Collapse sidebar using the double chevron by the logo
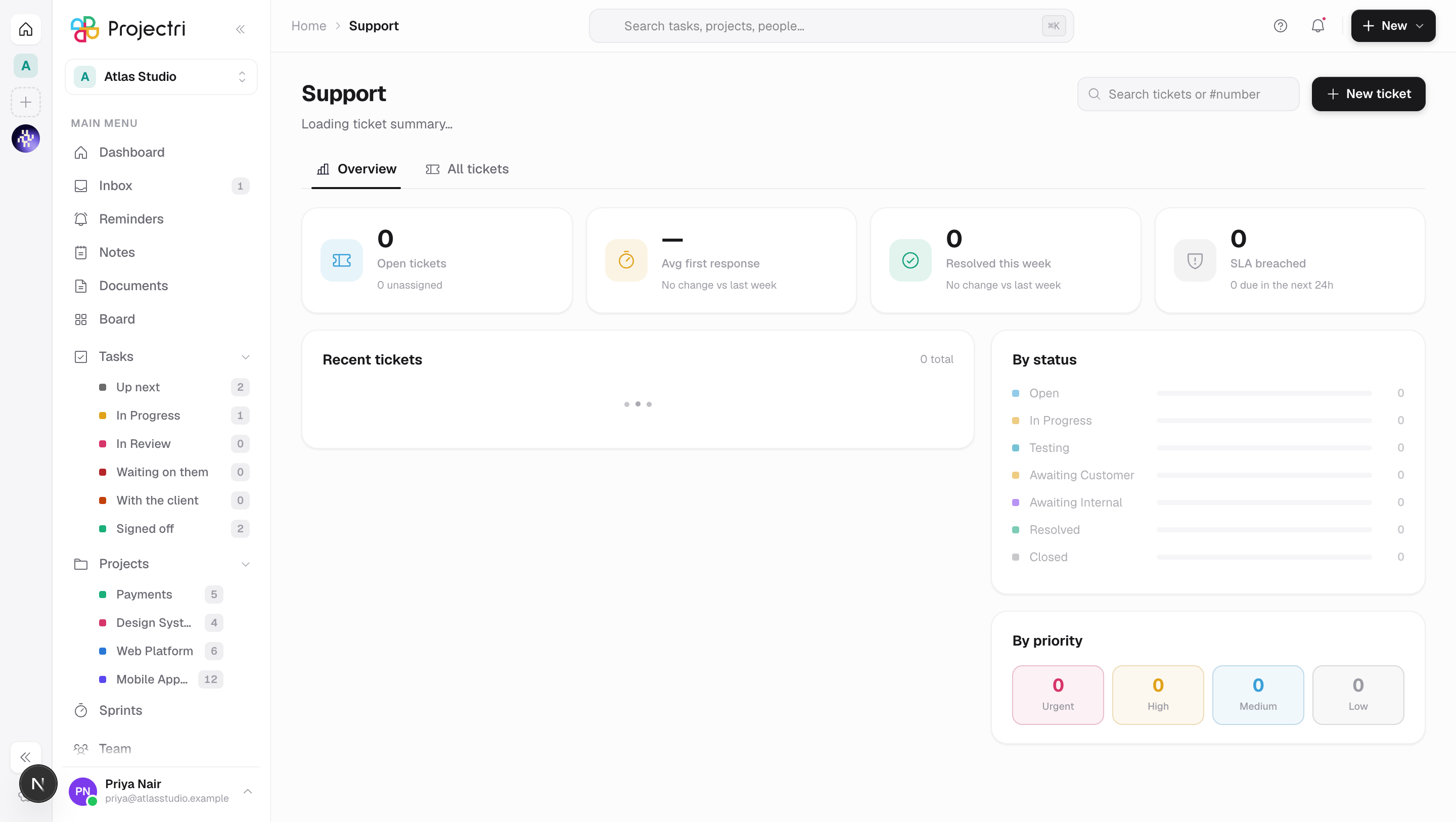Viewport: 1456px width, 822px height. [x=240, y=29]
